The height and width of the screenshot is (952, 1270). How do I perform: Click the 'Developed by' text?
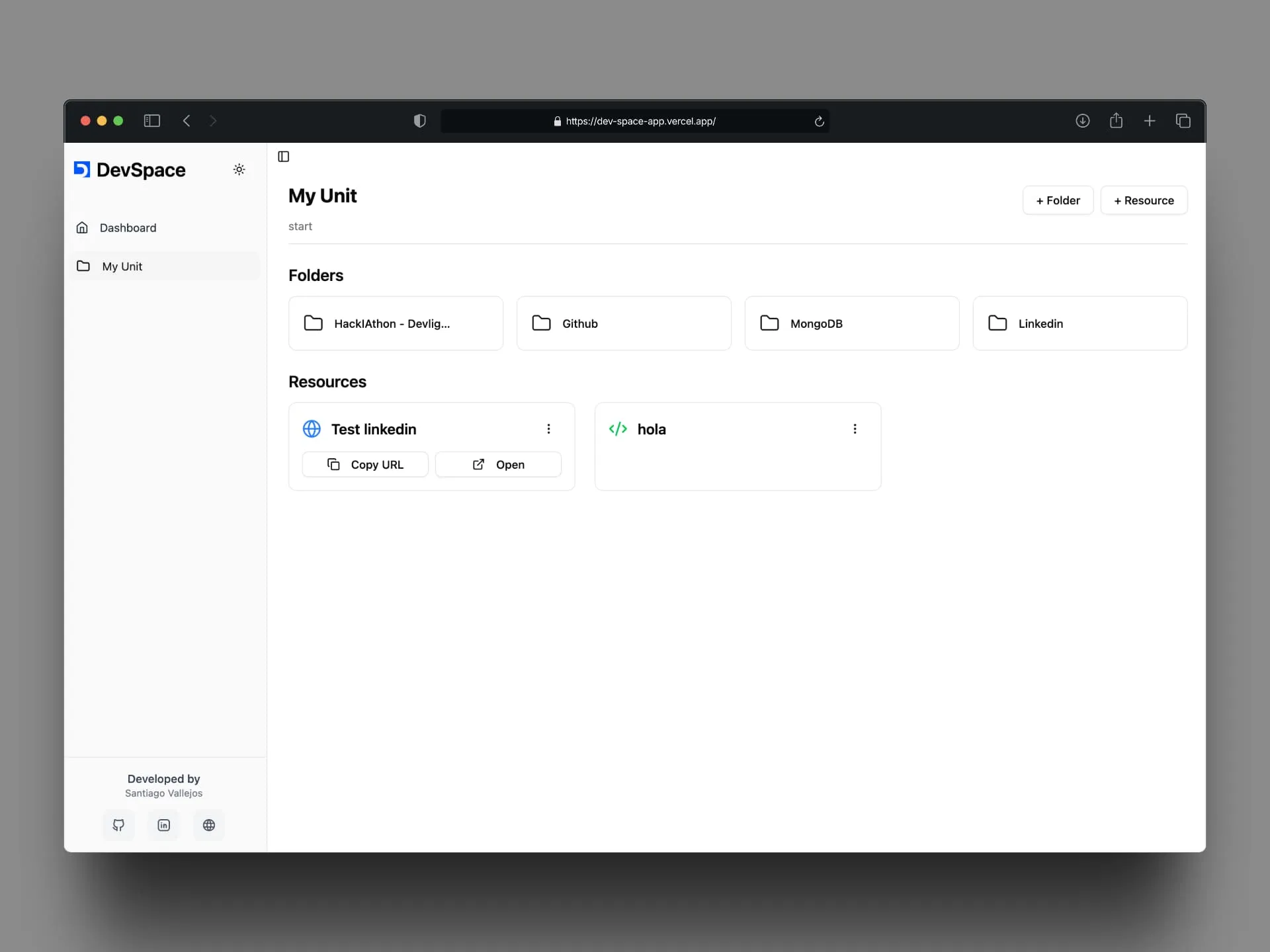tap(164, 779)
